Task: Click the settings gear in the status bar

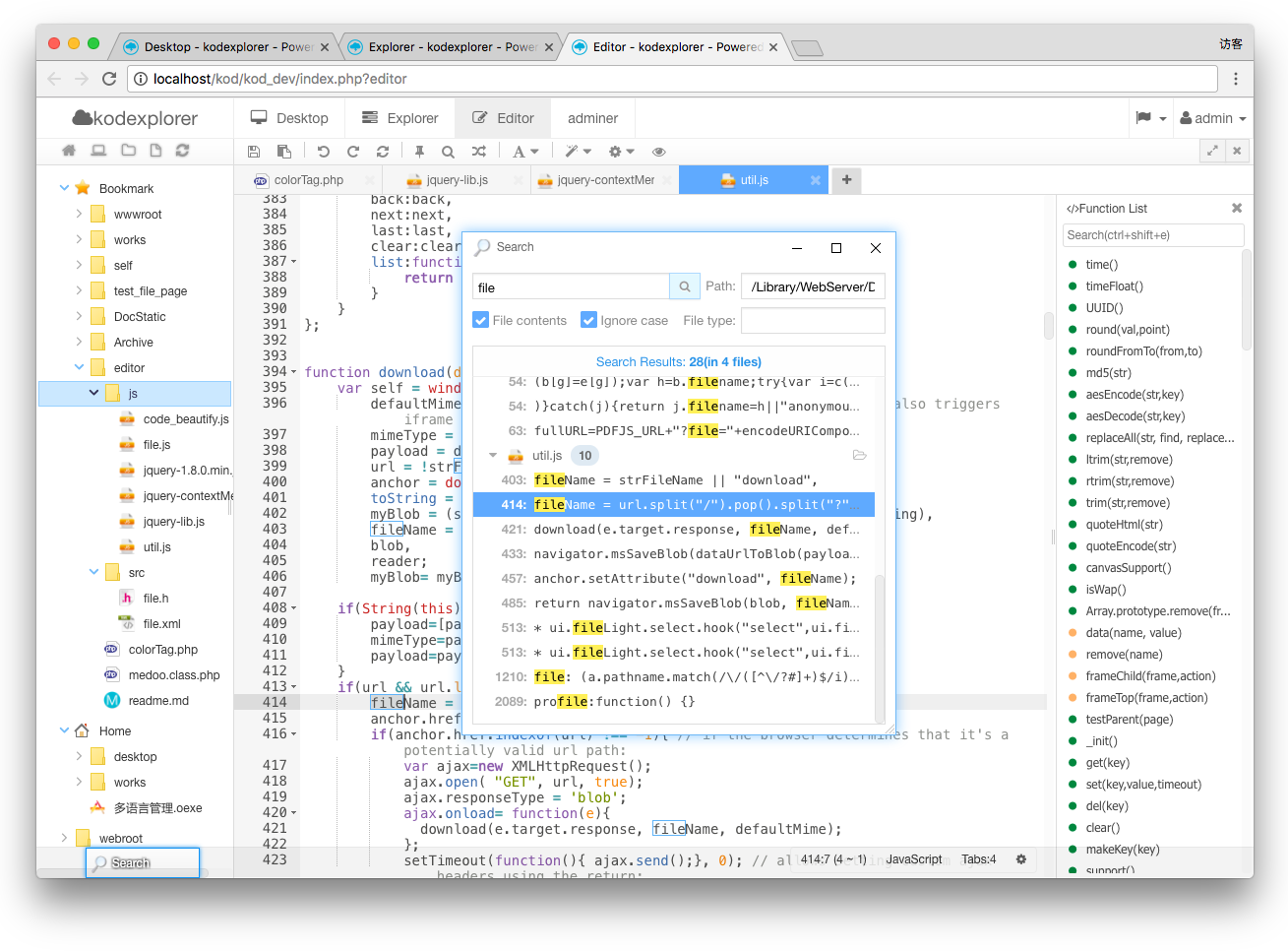Action: click(1021, 859)
